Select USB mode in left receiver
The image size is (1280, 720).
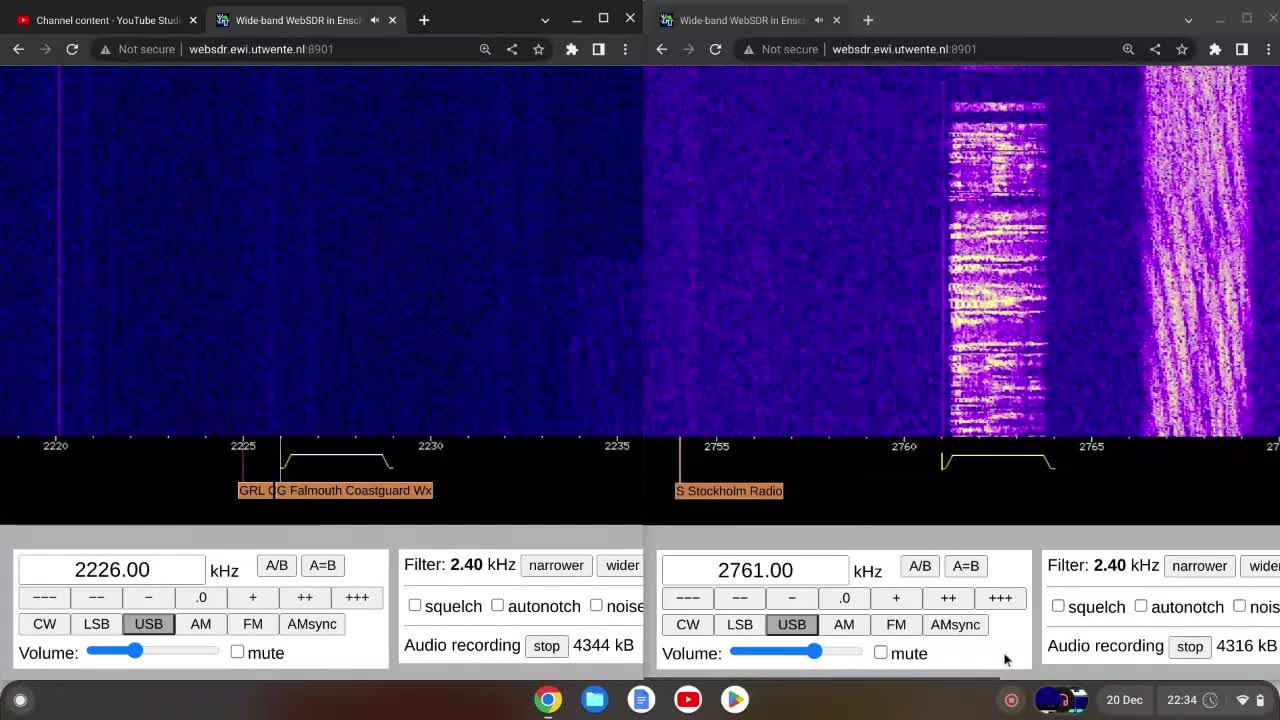(148, 624)
